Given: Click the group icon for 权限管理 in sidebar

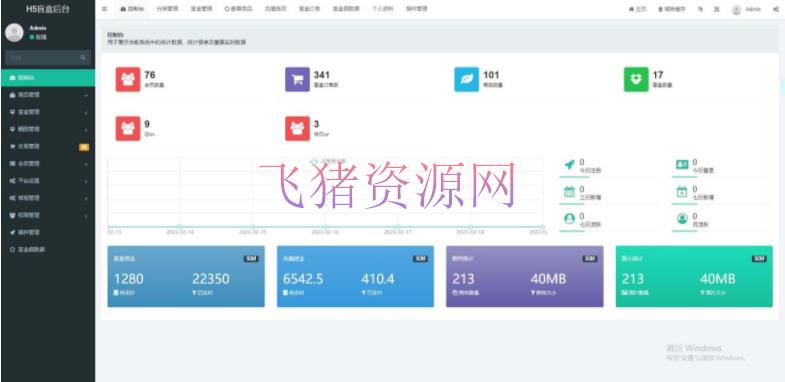Looking at the screenshot, I should click(x=13, y=215).
